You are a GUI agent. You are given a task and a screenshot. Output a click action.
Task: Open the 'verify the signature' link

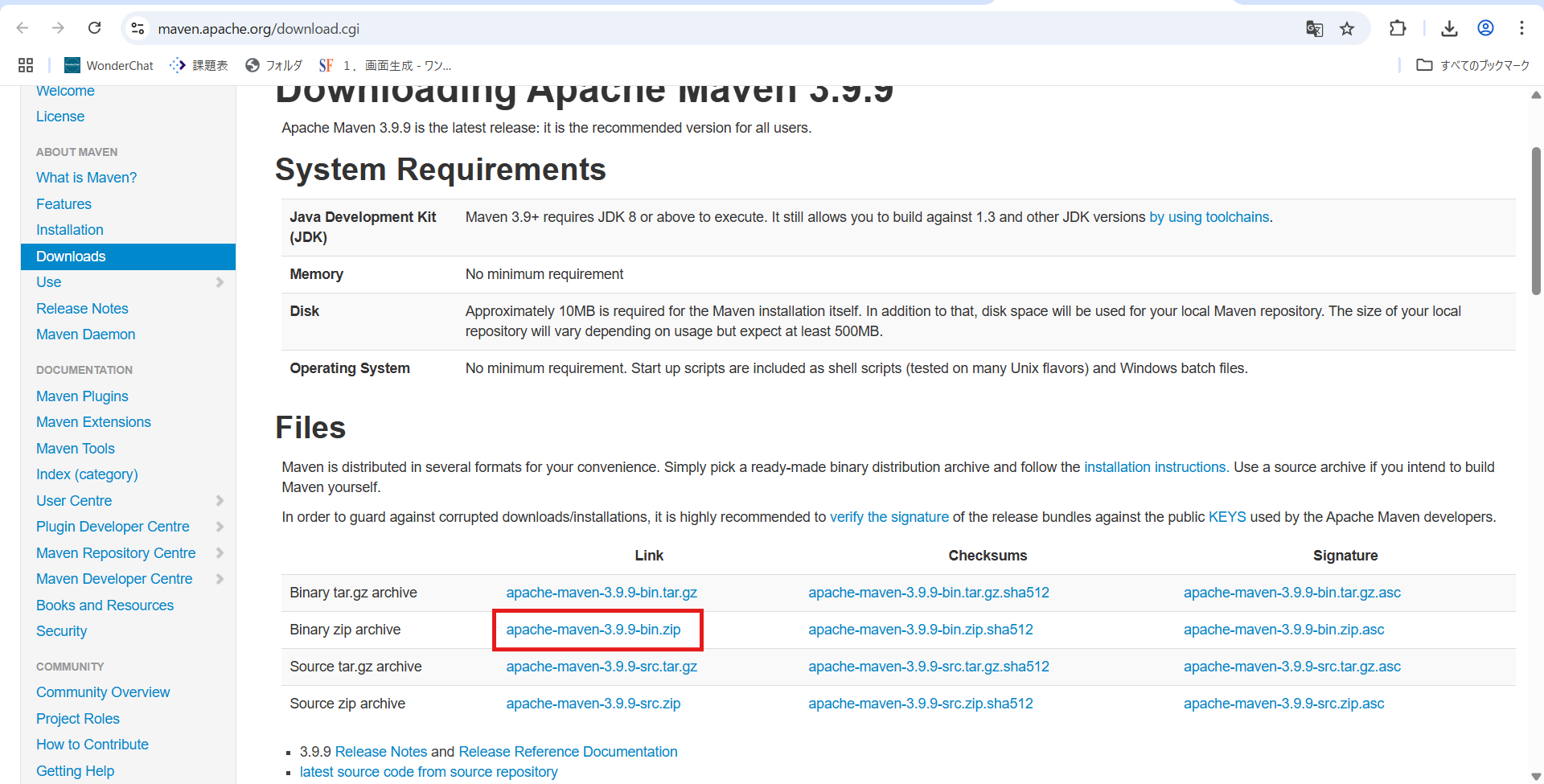pyautogui.click(x=889, y=517)
